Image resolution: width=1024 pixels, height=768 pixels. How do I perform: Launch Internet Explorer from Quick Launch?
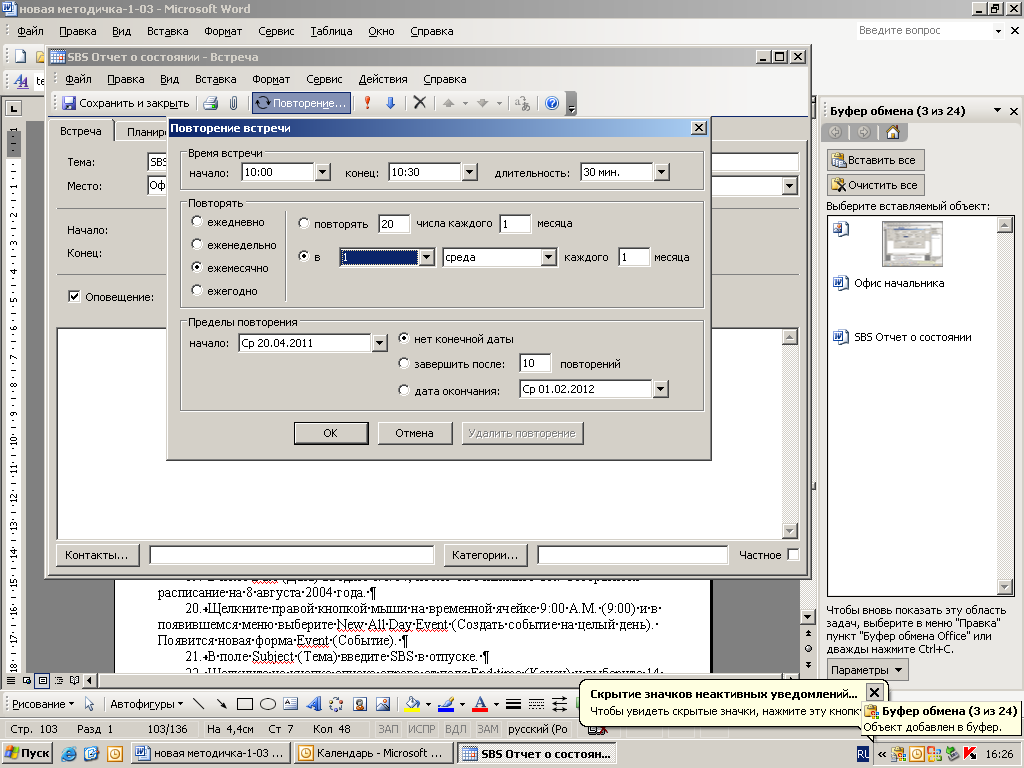(x=69, y=754)
